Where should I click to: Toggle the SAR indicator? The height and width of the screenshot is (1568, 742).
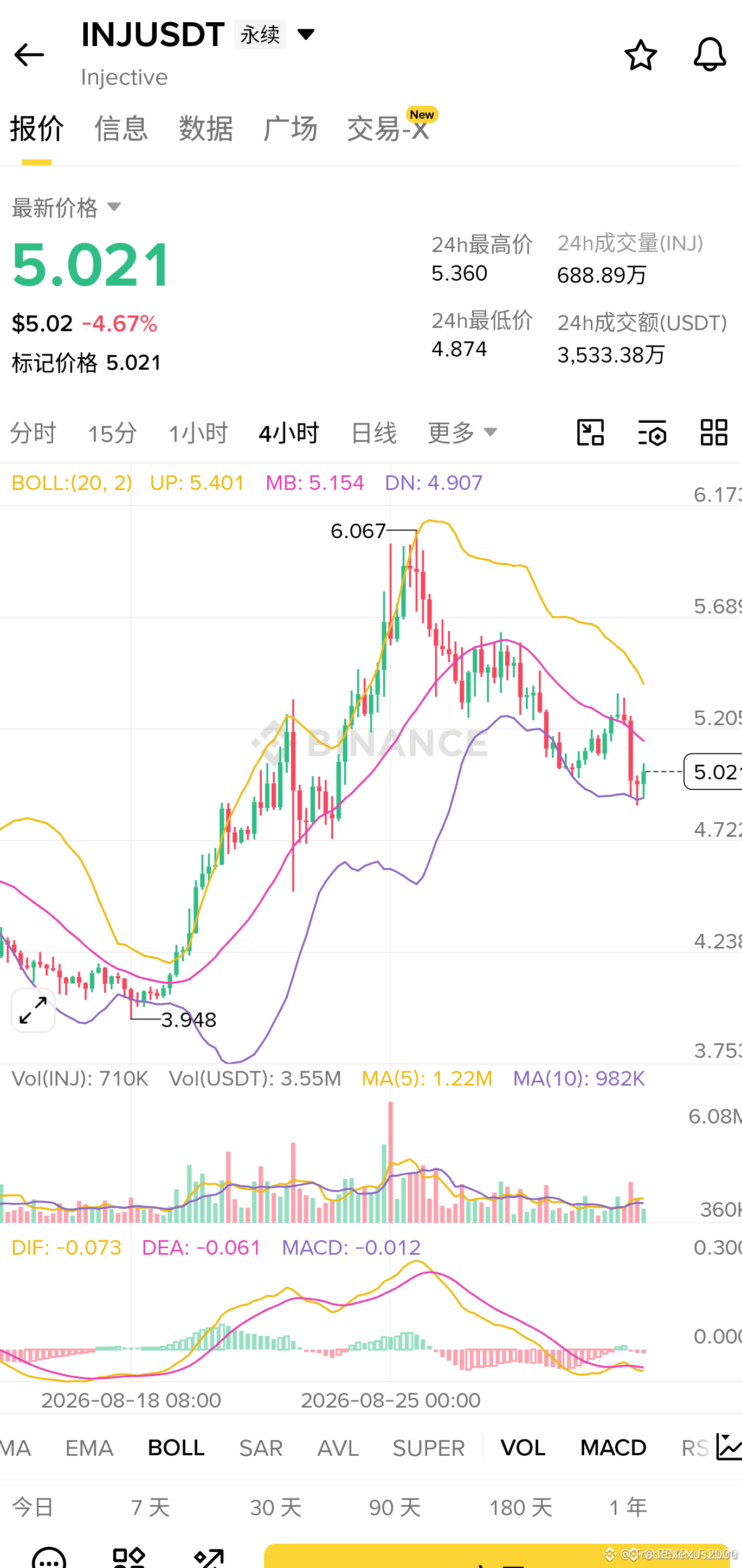point(261,1448)
